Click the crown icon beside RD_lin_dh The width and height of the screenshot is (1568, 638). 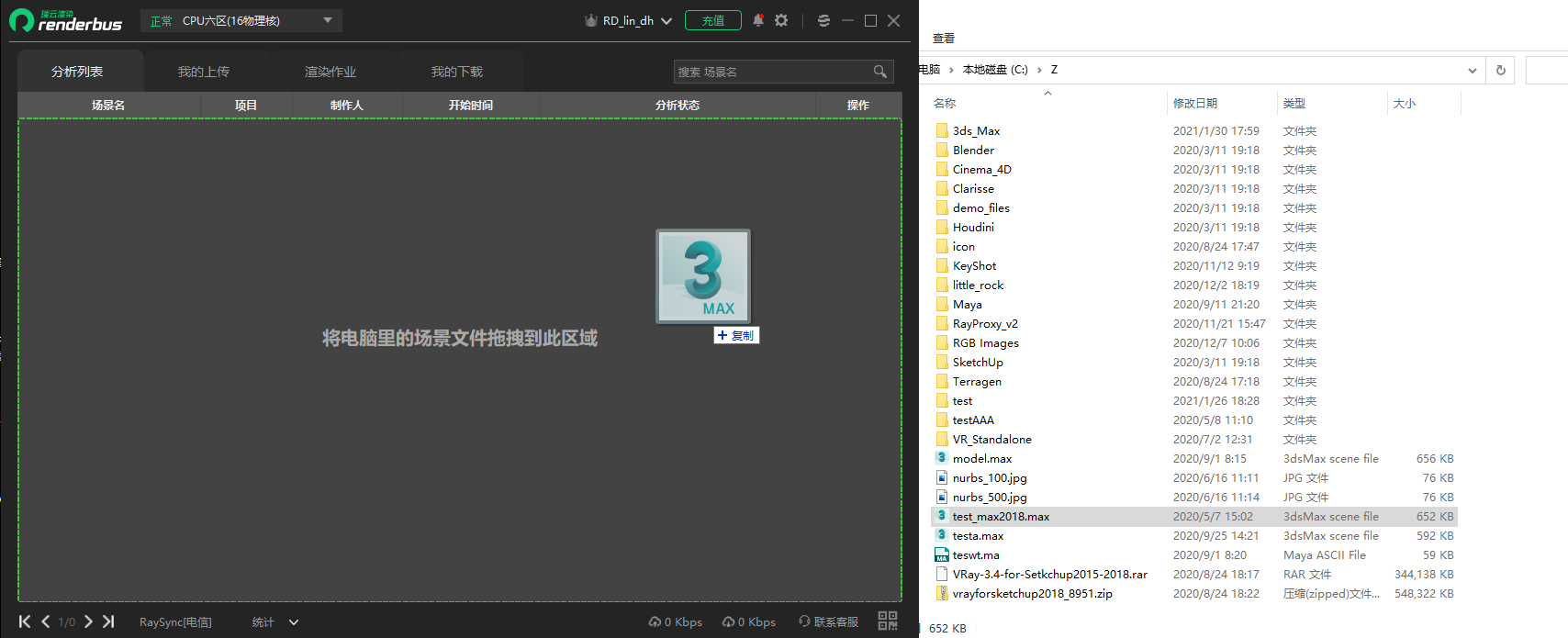coord(591,20)
